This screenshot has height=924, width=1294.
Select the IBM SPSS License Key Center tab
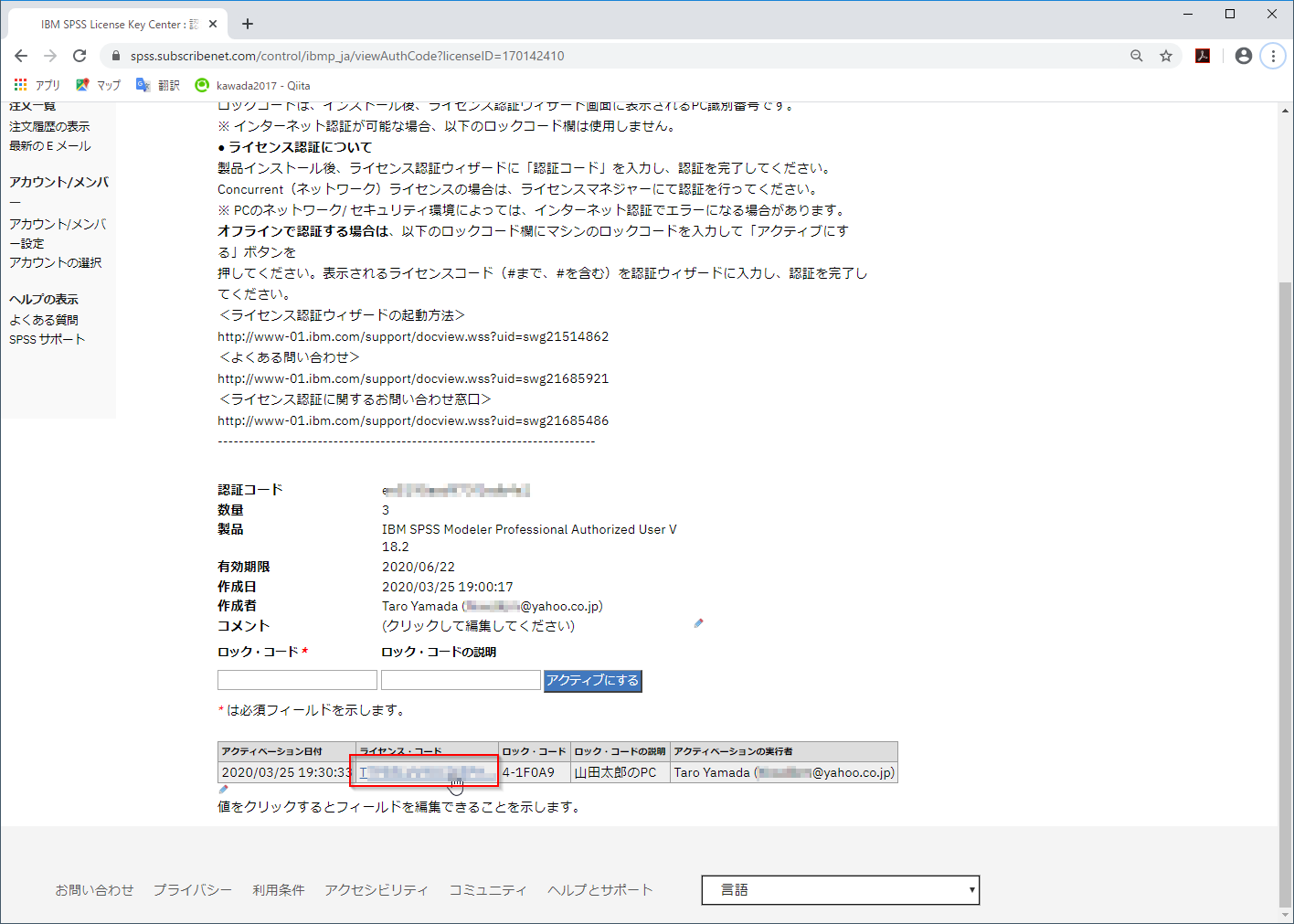[x=117, y=24]
